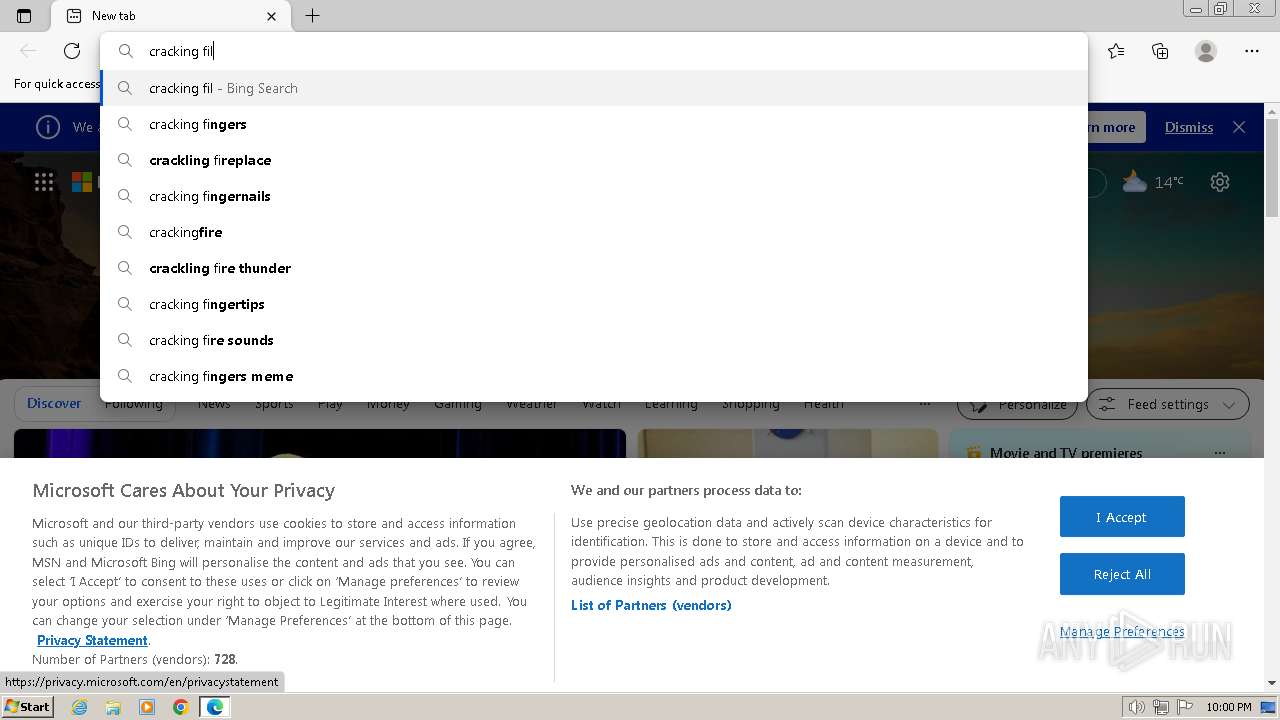Screen dimensions: 1280x720
Task: Open media player taskbar icon
Action: (147, 707)
